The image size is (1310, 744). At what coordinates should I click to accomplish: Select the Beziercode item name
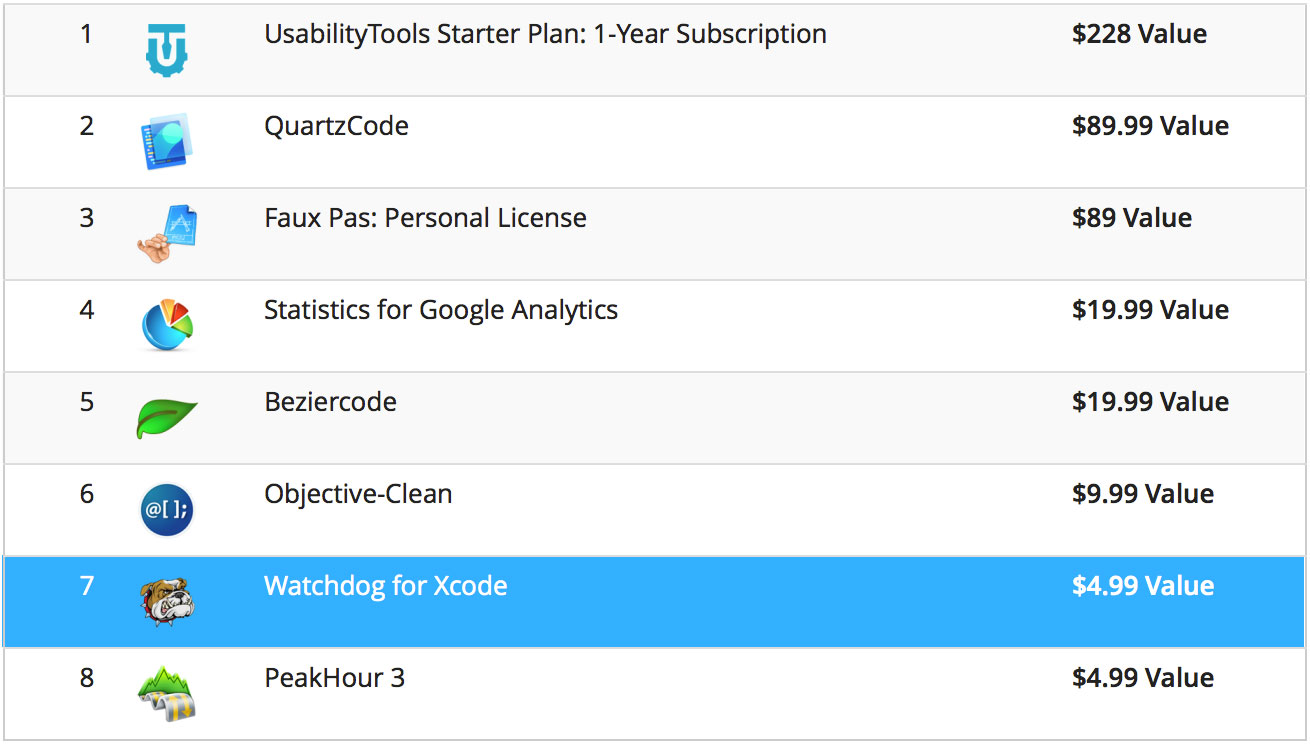tap(330, 402)
